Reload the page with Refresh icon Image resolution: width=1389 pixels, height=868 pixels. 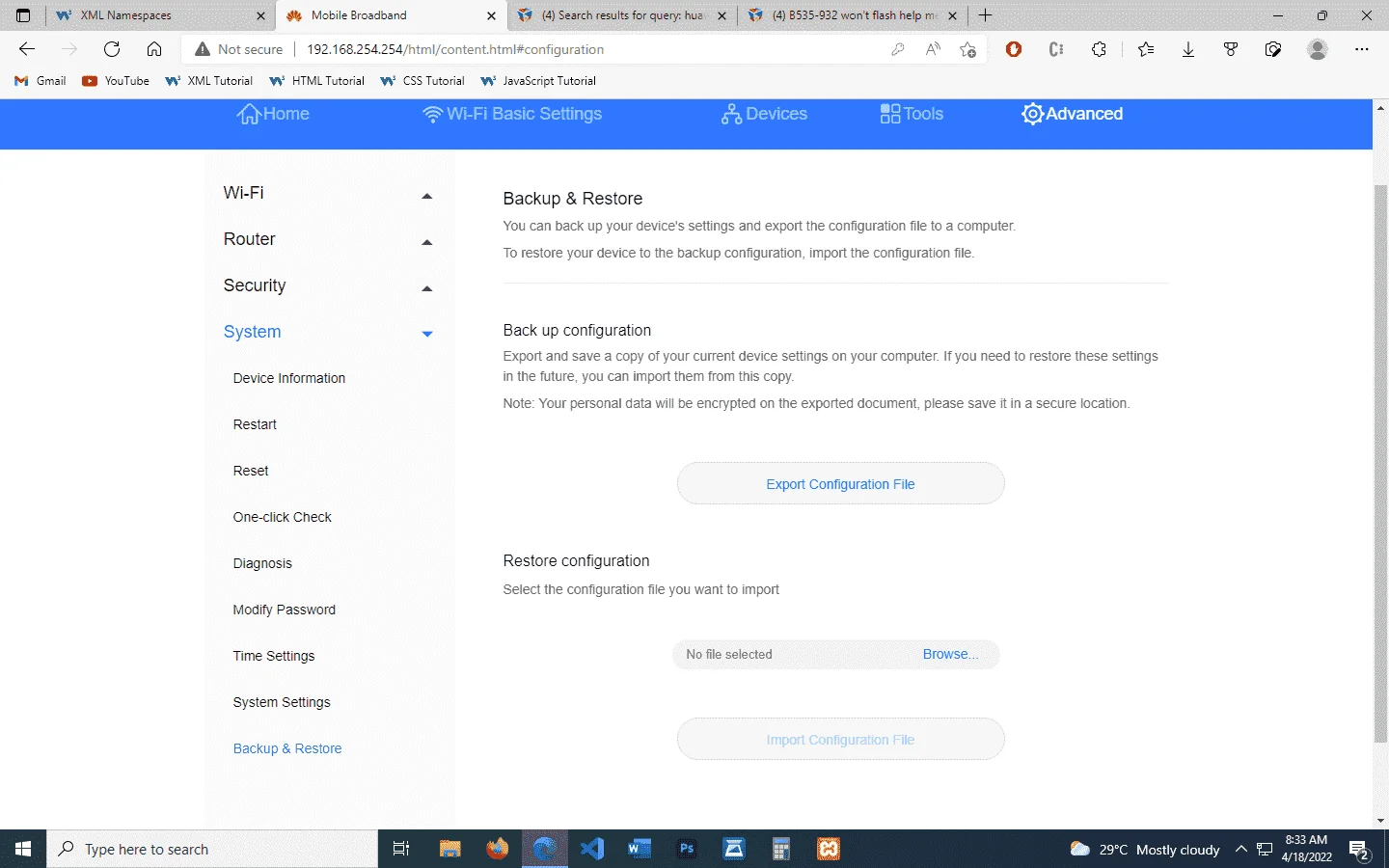pyautogui.click(x=112, y=49)
